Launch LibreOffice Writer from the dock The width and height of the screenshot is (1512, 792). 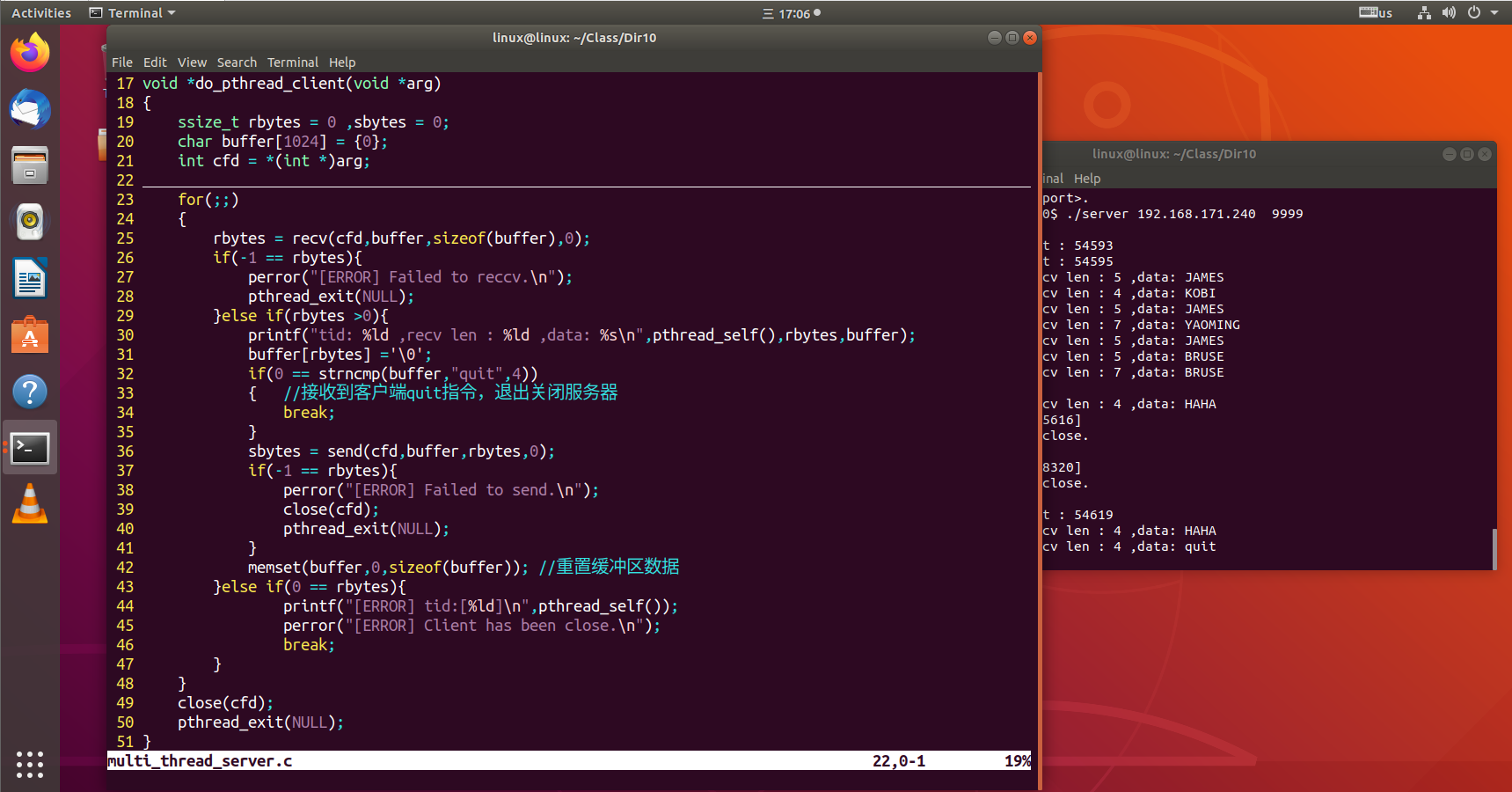coord(30,278)
